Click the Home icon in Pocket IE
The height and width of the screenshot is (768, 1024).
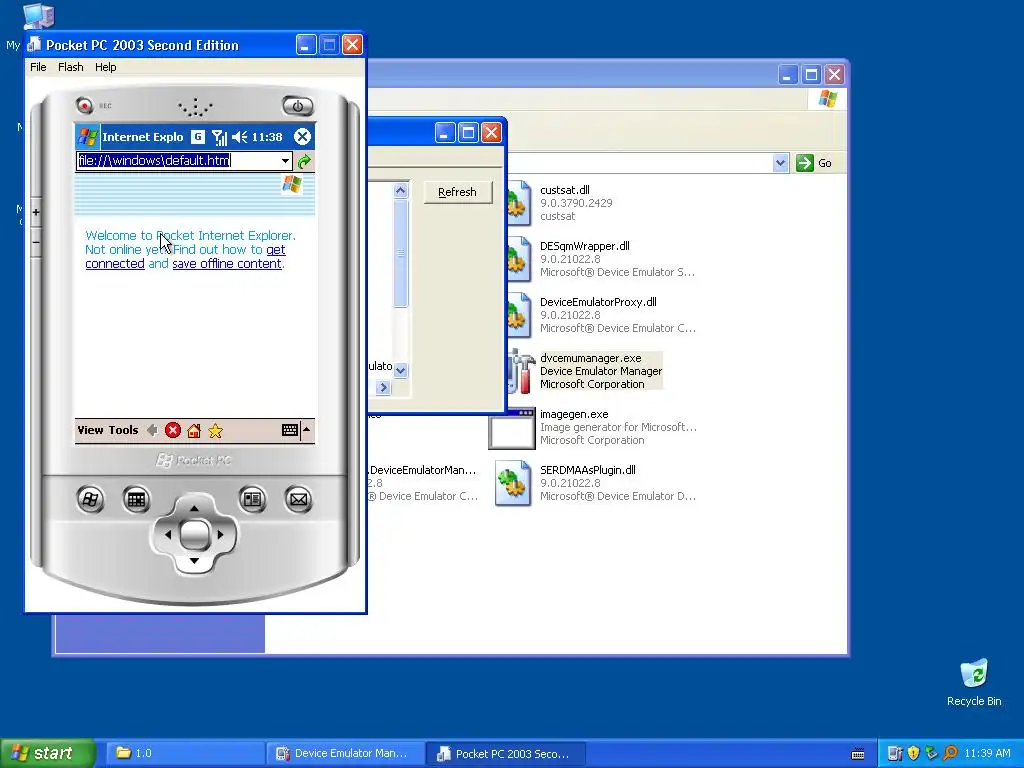pos(194,430)
